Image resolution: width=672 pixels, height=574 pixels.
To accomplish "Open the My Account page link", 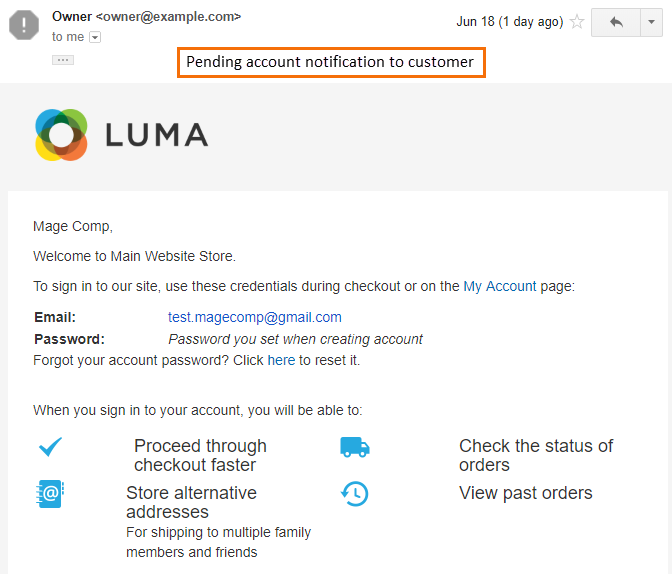I will [x=500, y=286].
